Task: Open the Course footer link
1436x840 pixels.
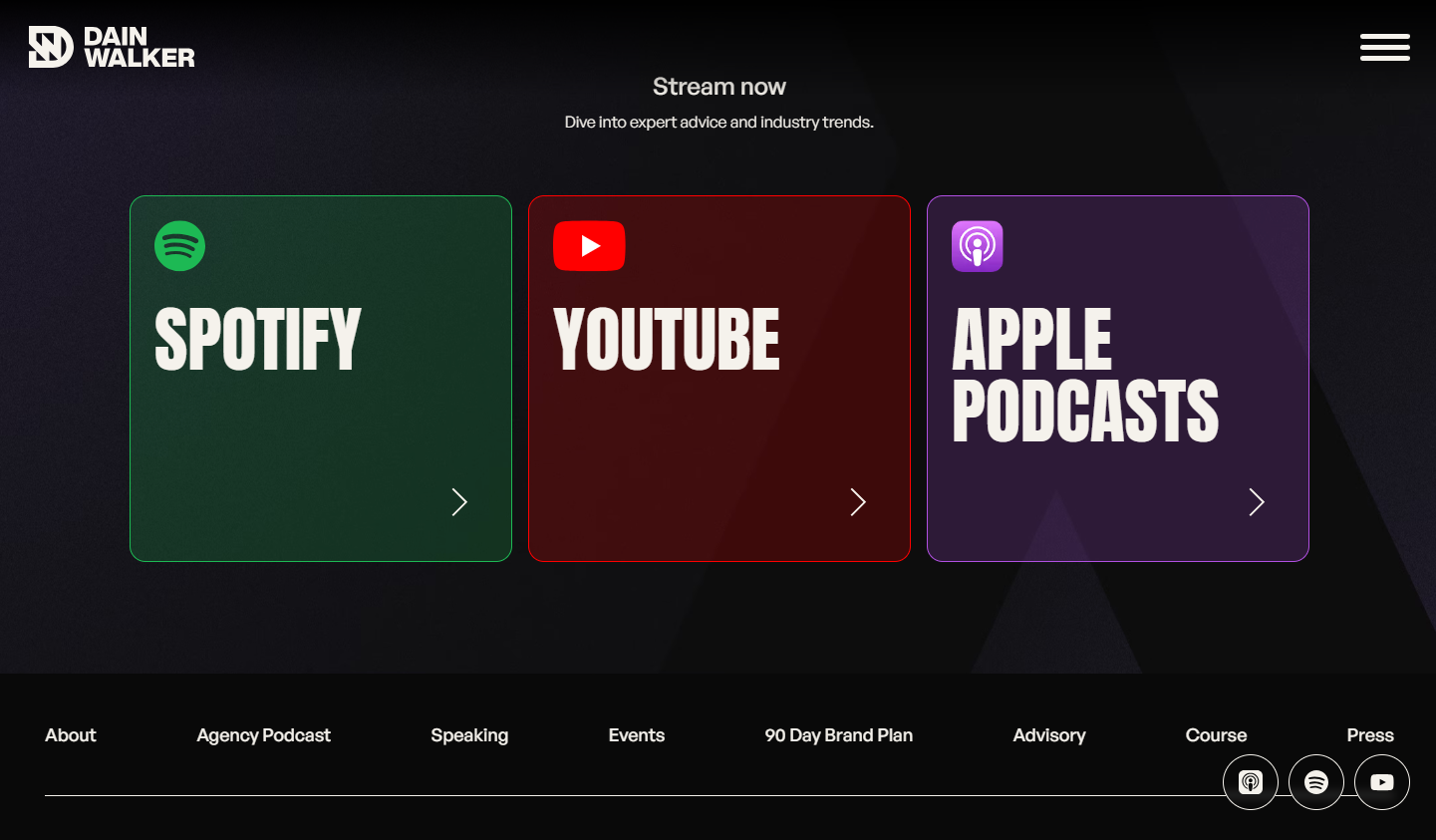Action: click(1217, 735)
